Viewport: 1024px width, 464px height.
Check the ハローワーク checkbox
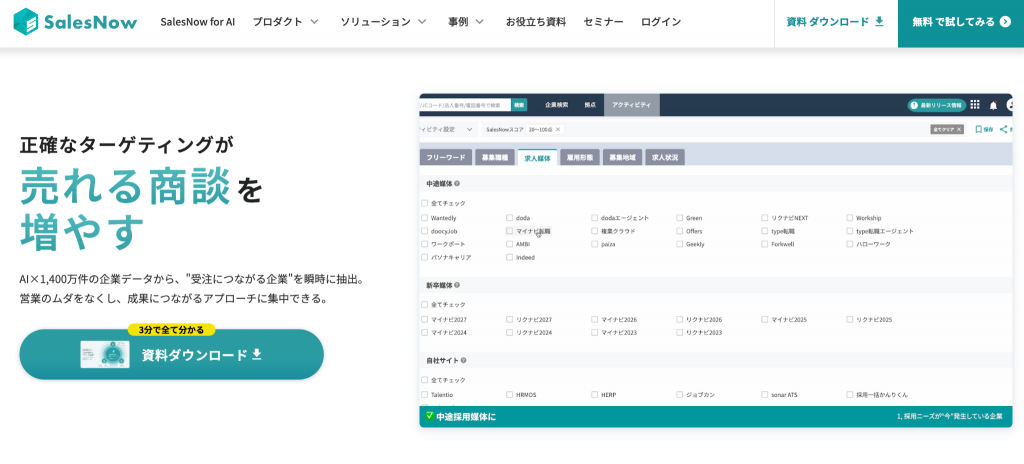pos(850,244)
